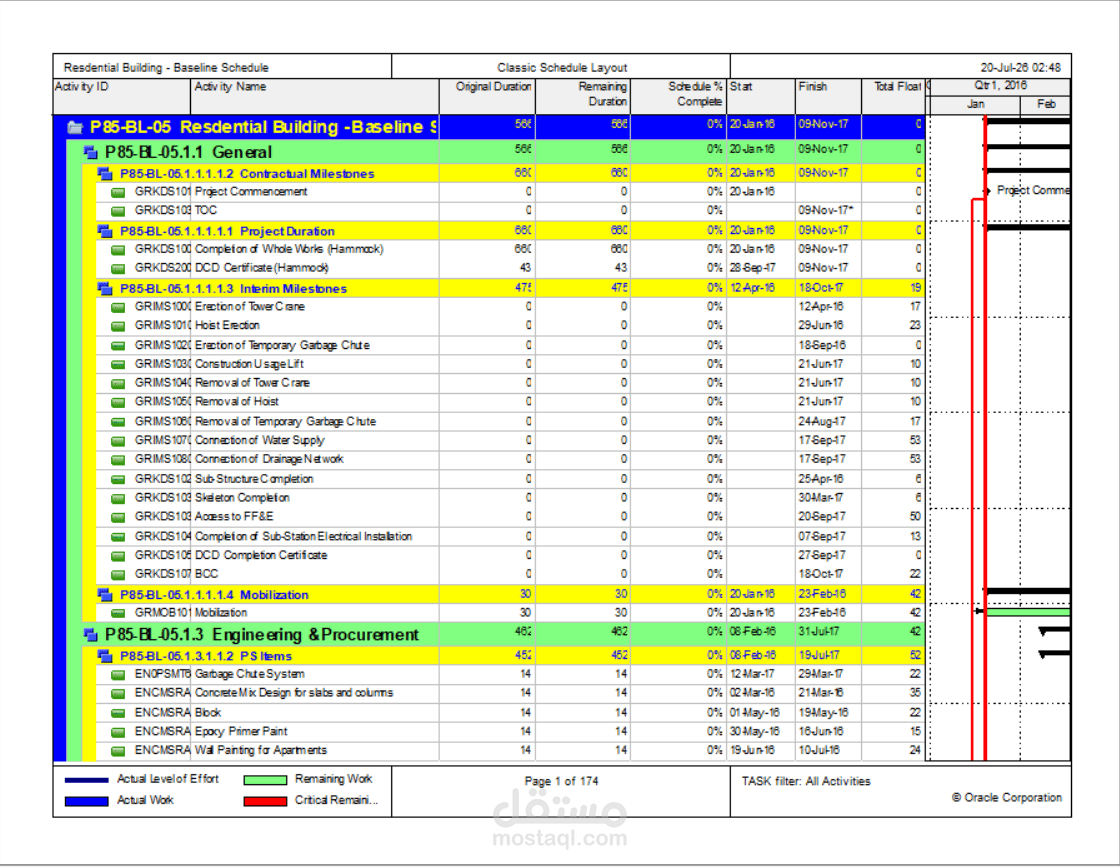Viewport: 1120px width, 867px height.
Task: Click the red Critical Remaining legend swatch
Action: click(x=265, y=801)
